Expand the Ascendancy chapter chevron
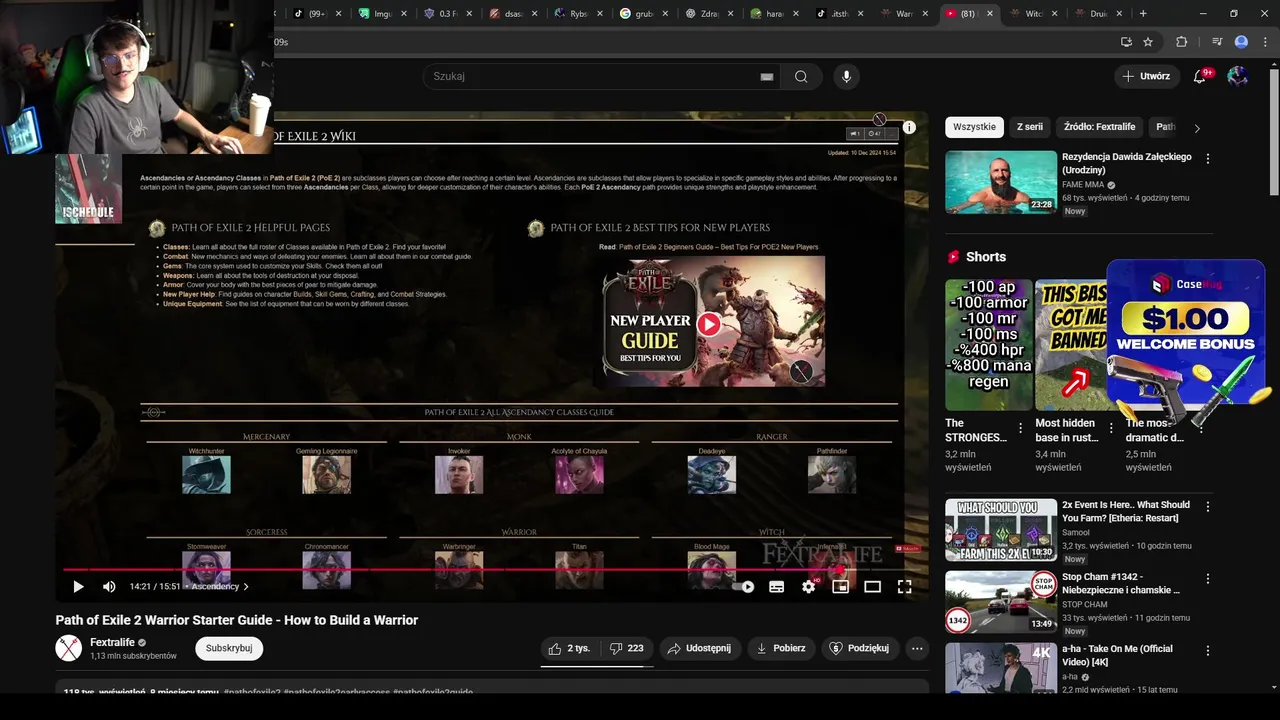This screenshot has width=1280, height=720. coord(246,587)
